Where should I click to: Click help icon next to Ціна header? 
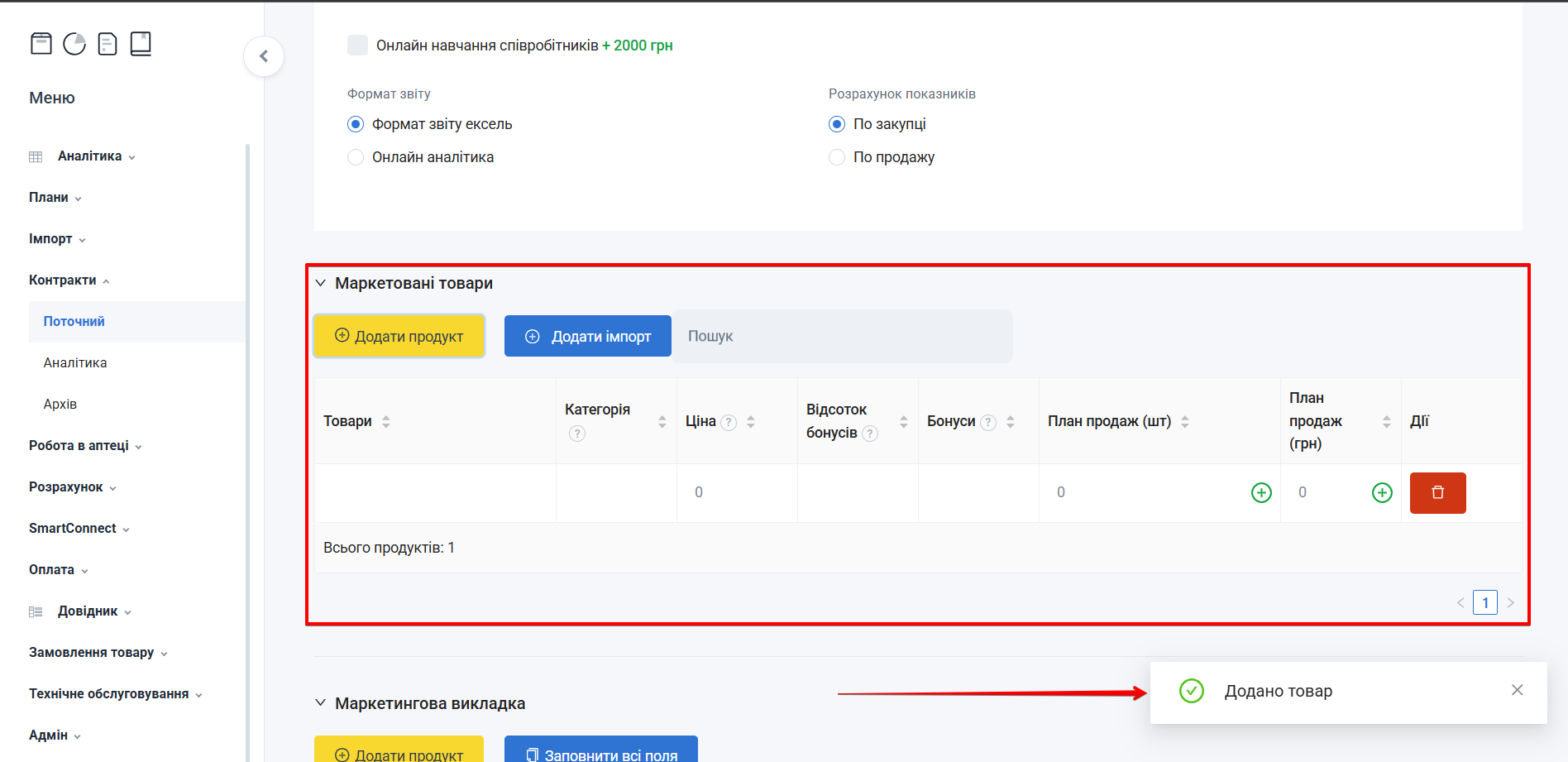[729, 423]
